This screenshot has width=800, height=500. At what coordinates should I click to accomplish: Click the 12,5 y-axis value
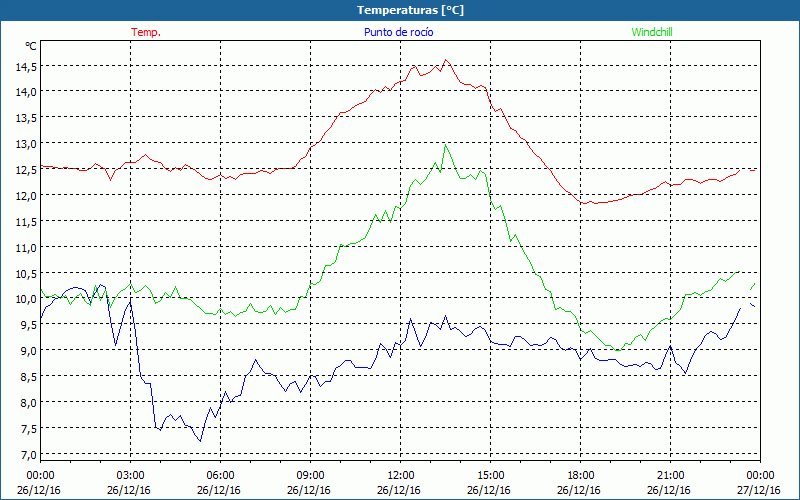pyautogui.click(x=26, y=170)
